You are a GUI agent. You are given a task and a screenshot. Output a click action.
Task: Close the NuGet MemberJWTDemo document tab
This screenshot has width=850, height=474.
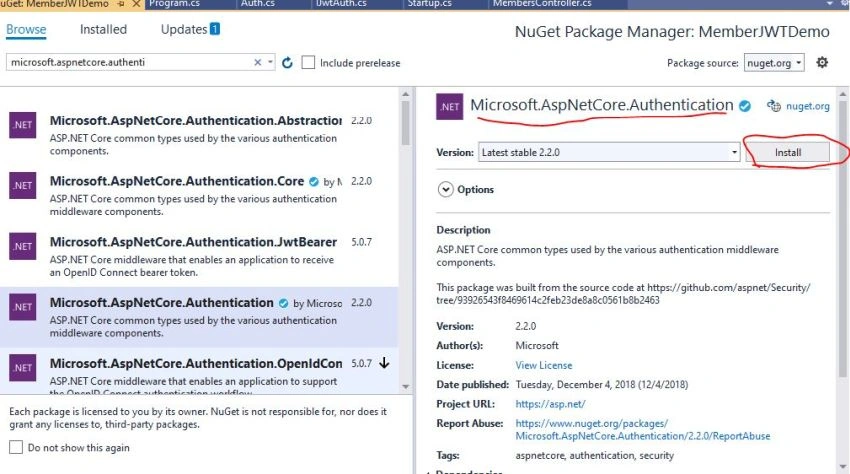137,4
